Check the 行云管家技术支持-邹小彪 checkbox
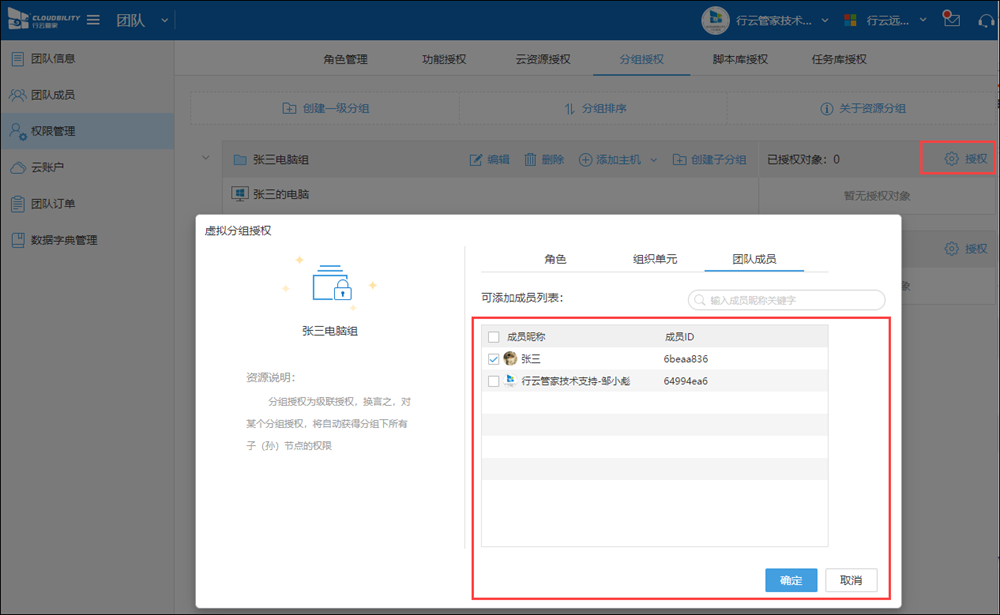Screen dimensions: 1000x615 pyautogui.click(x=494, y=382)
